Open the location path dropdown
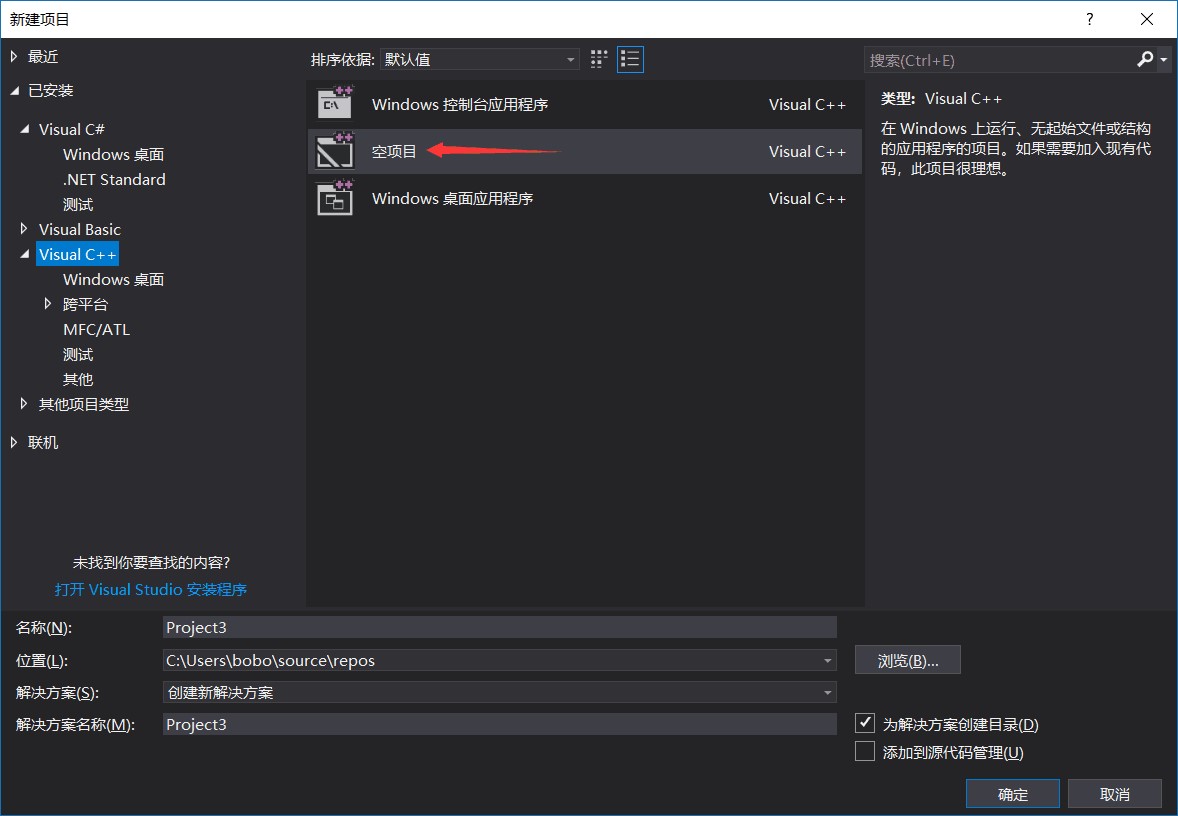Viewport: 1178px width, 816px height. [x=827, y=660]
